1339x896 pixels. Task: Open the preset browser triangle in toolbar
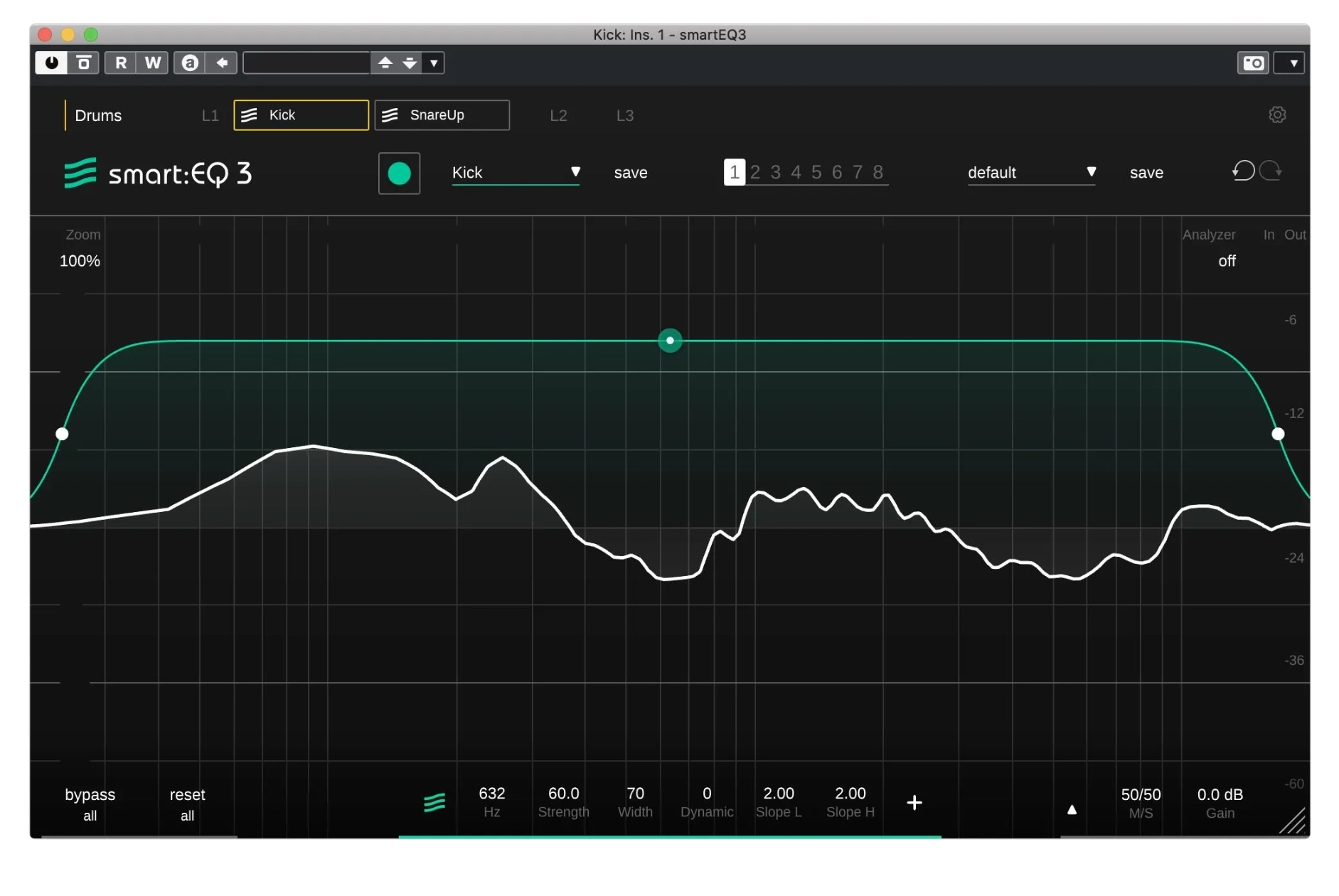(x=433, y=63)
